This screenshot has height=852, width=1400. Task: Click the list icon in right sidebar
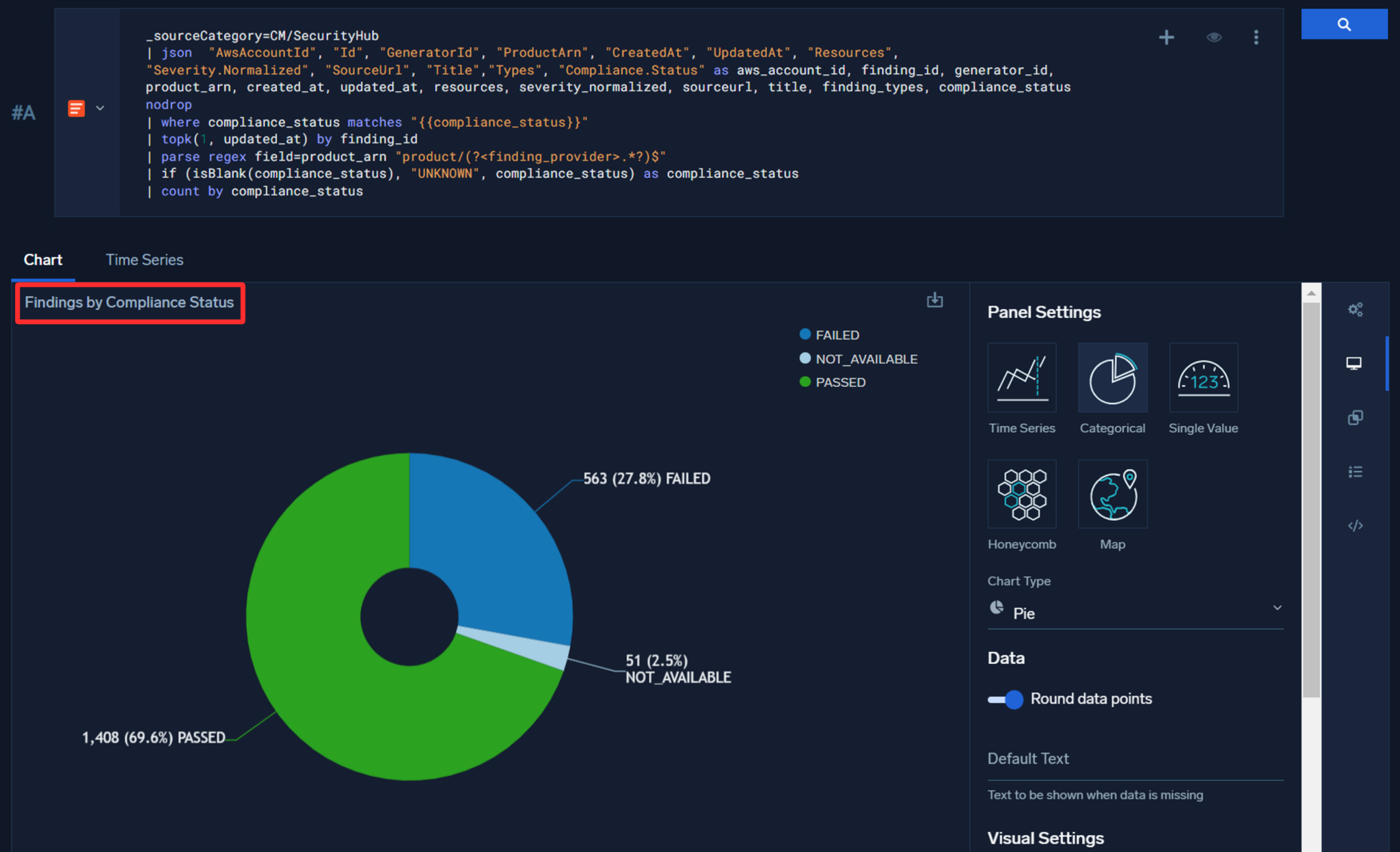pyautogui.click(x=1356, y=471)
